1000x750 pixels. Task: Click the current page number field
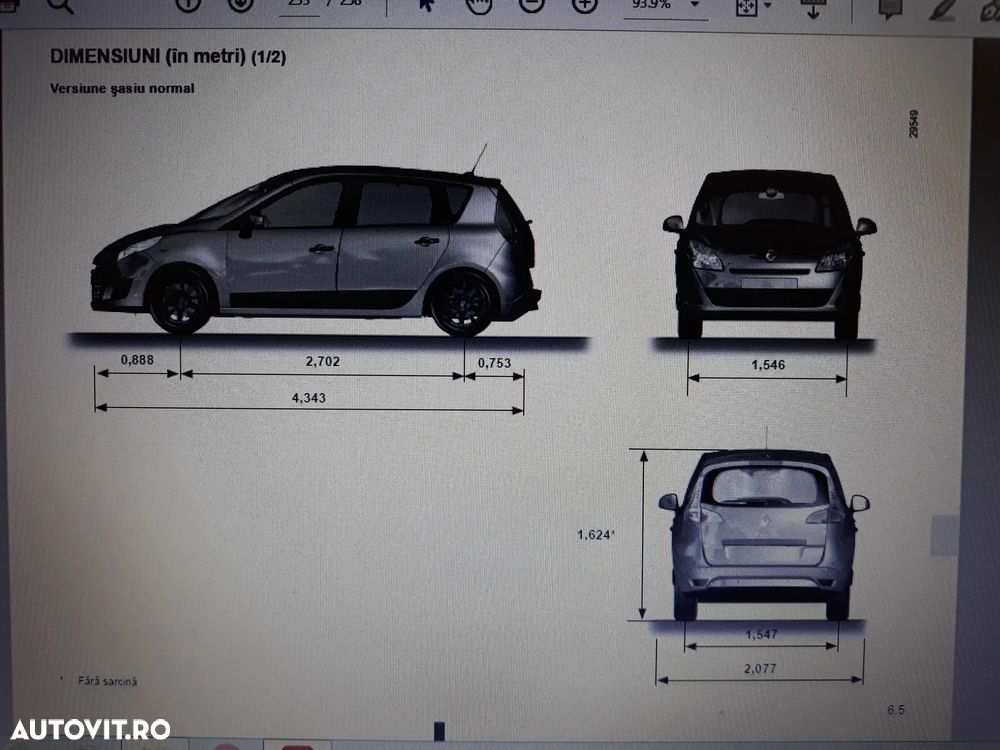coord(298,5)
